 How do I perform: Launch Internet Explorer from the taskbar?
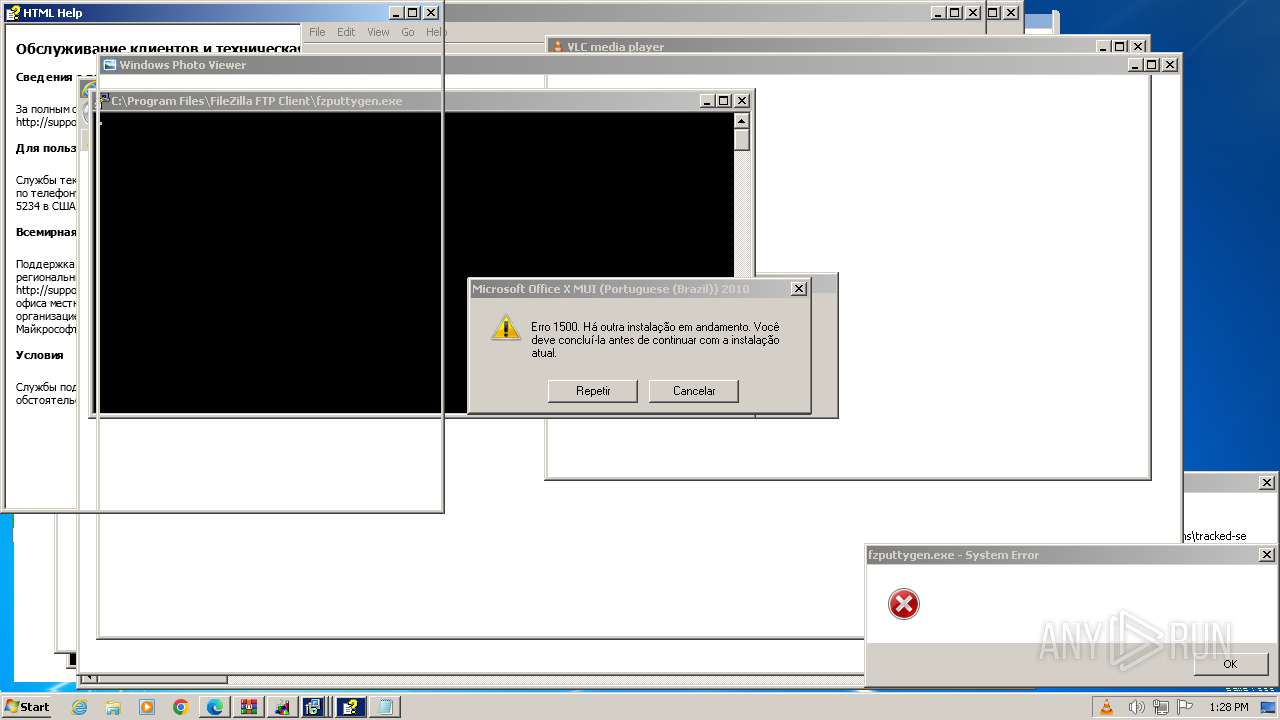point(80,707)
